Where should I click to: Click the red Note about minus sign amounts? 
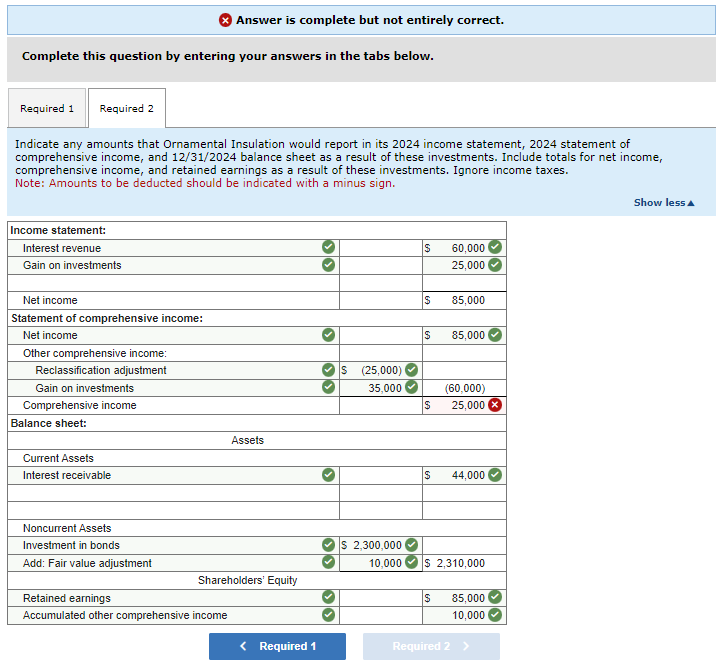point(205,183)
